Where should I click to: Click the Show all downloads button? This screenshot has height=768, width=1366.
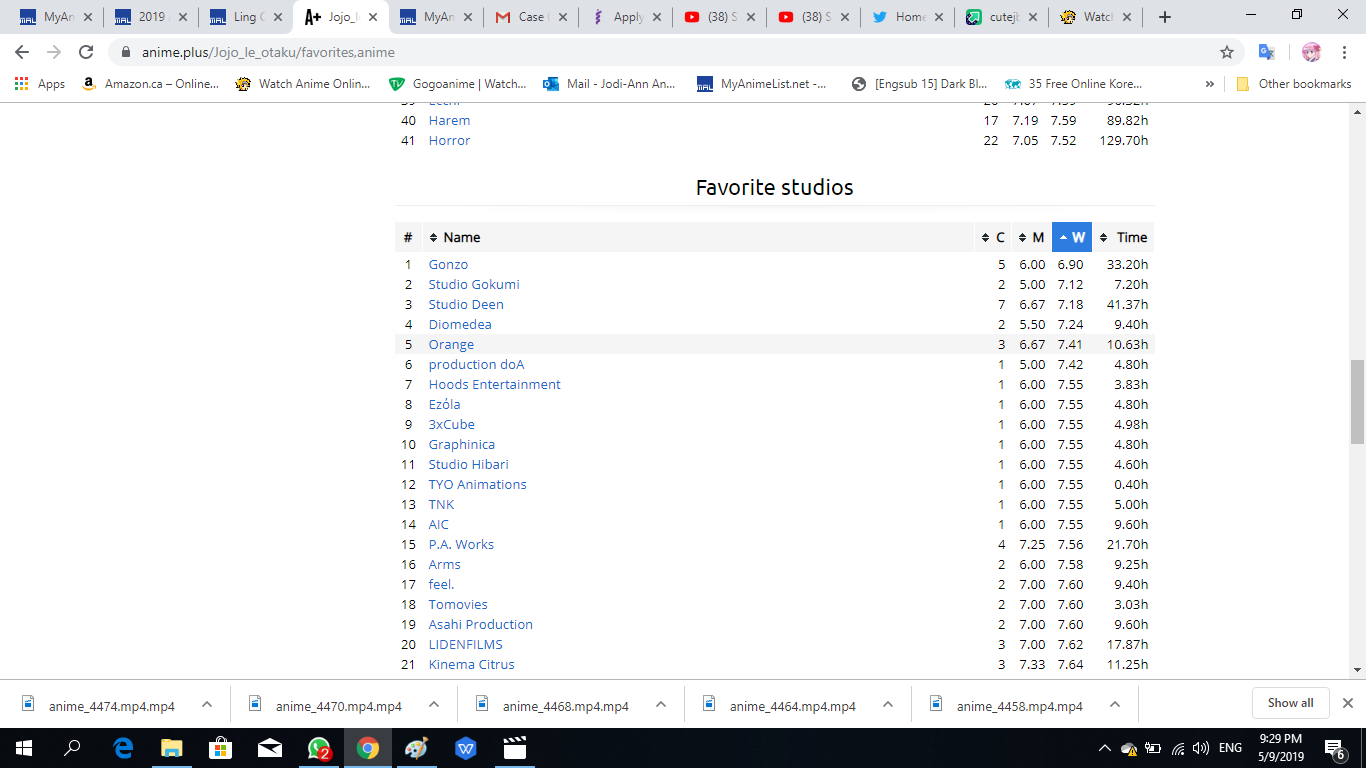[x=1290, y=702]
